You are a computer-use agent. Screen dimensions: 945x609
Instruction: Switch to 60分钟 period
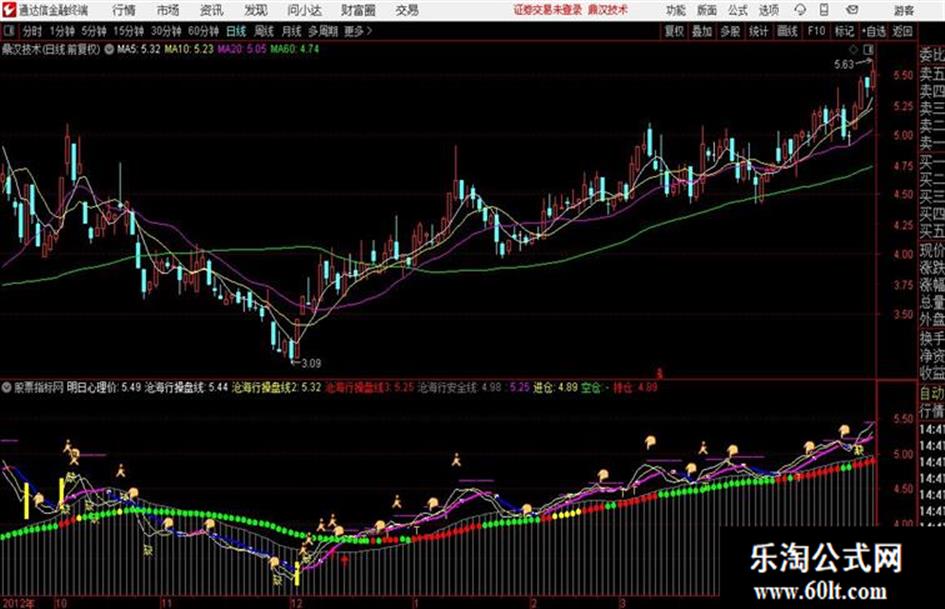pyautogui.click(x=203, y=31)
